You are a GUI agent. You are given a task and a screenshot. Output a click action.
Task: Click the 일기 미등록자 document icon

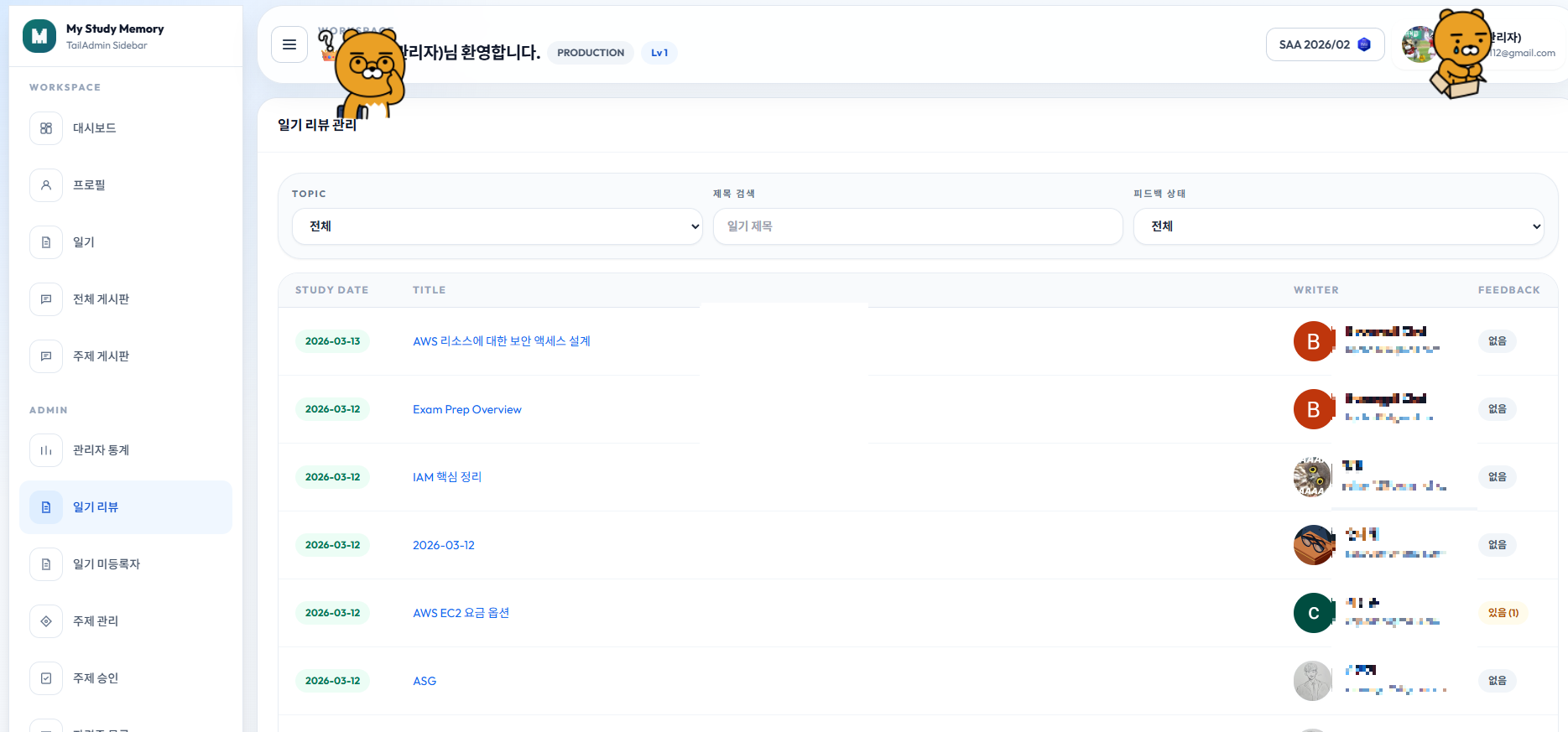[46, 564]
